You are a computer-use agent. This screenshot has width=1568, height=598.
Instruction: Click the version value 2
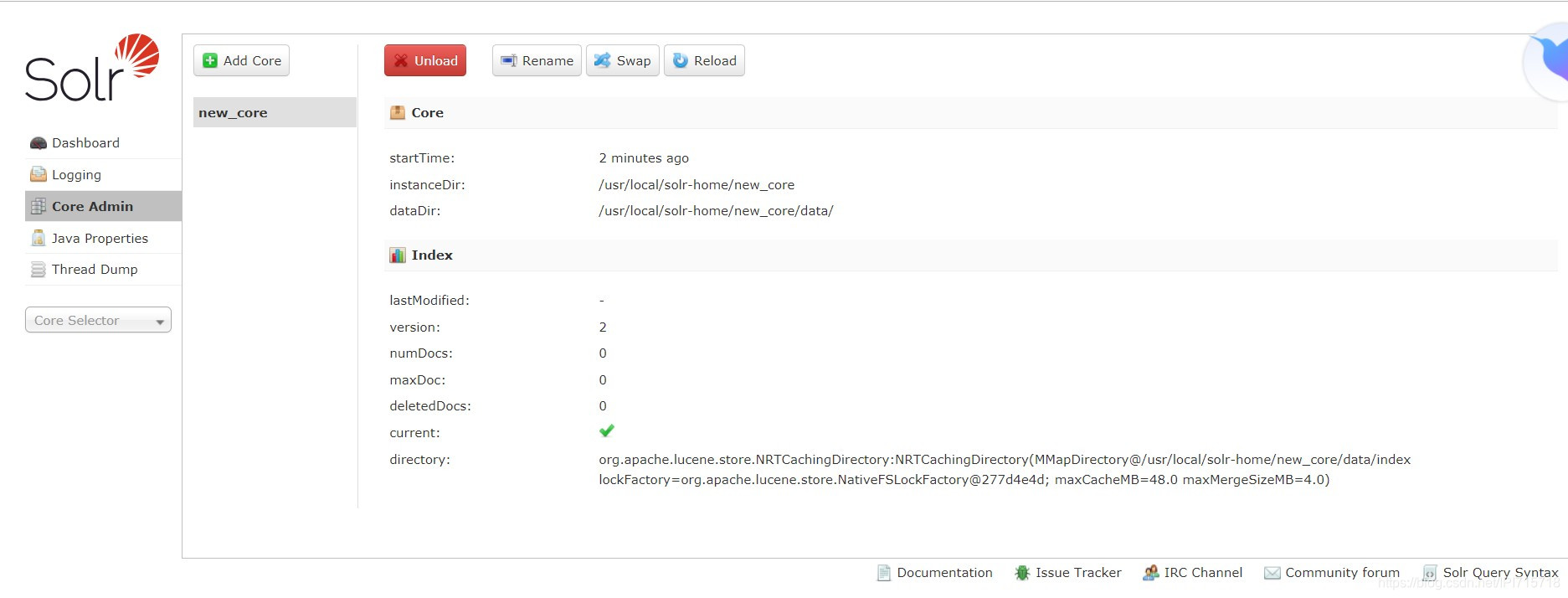pyautogui.click(x=603, y=327)
